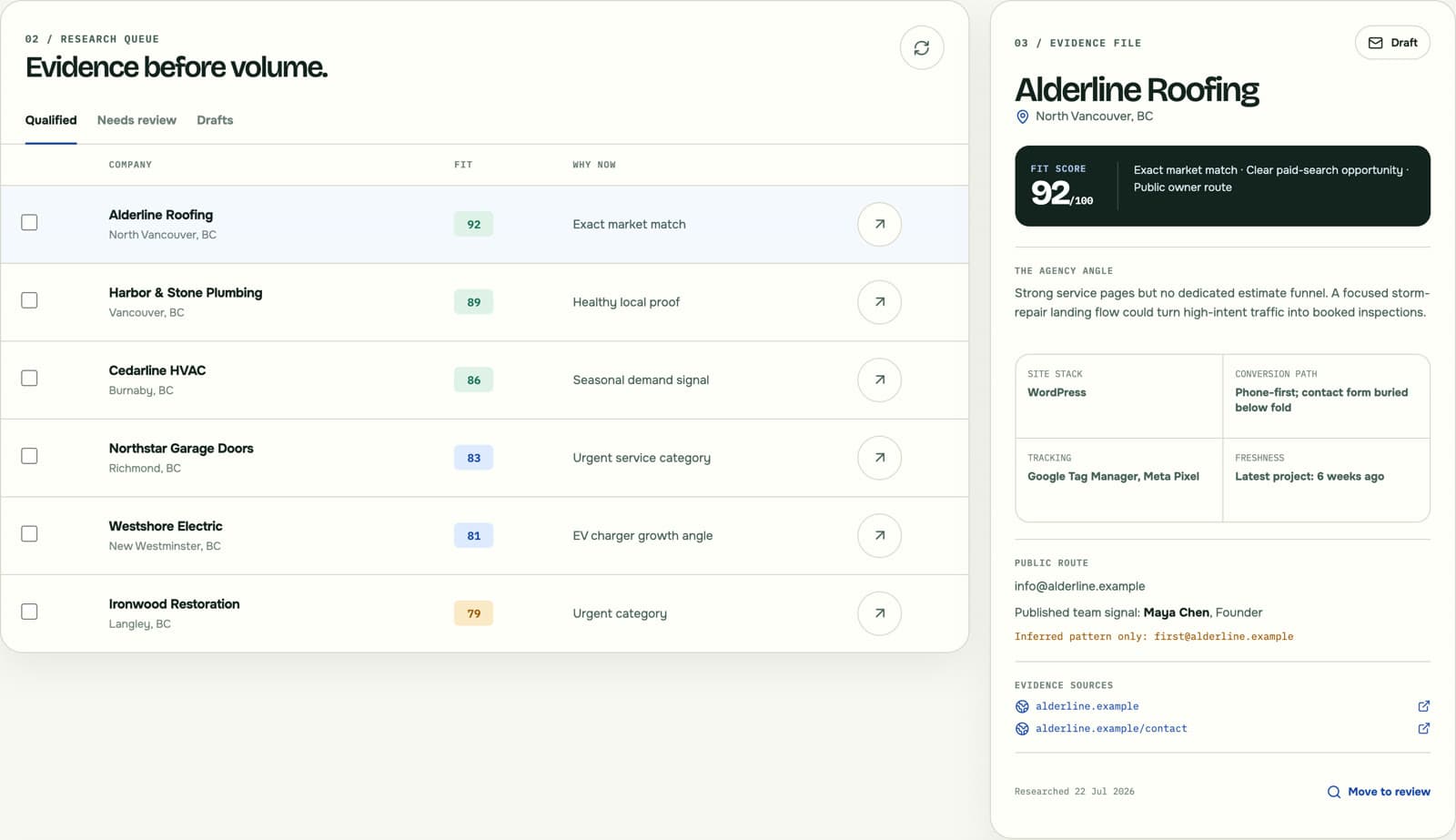Click the Why Now column header
The image size is (1456, 840).
coord(594,165)
